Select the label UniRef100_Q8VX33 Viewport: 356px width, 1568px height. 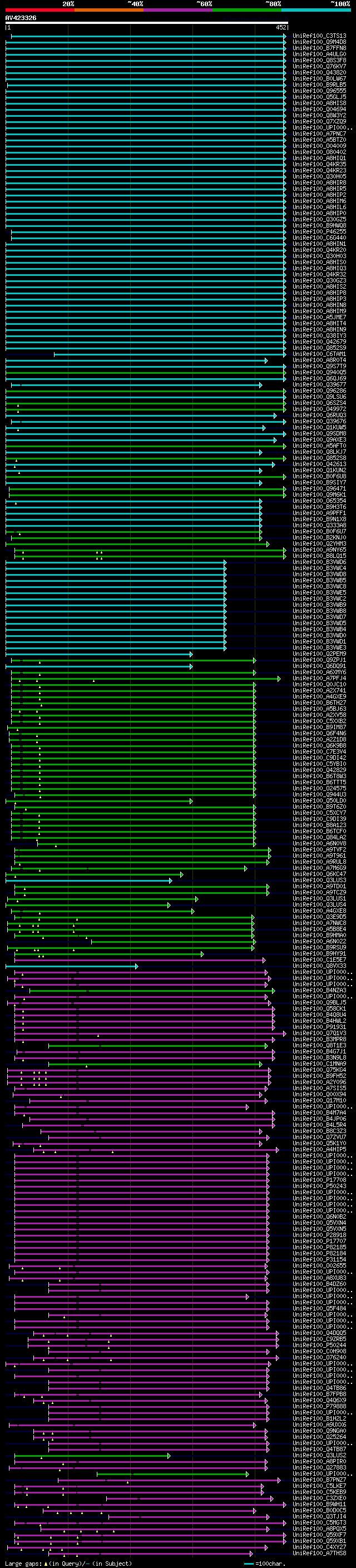[319, 966]
